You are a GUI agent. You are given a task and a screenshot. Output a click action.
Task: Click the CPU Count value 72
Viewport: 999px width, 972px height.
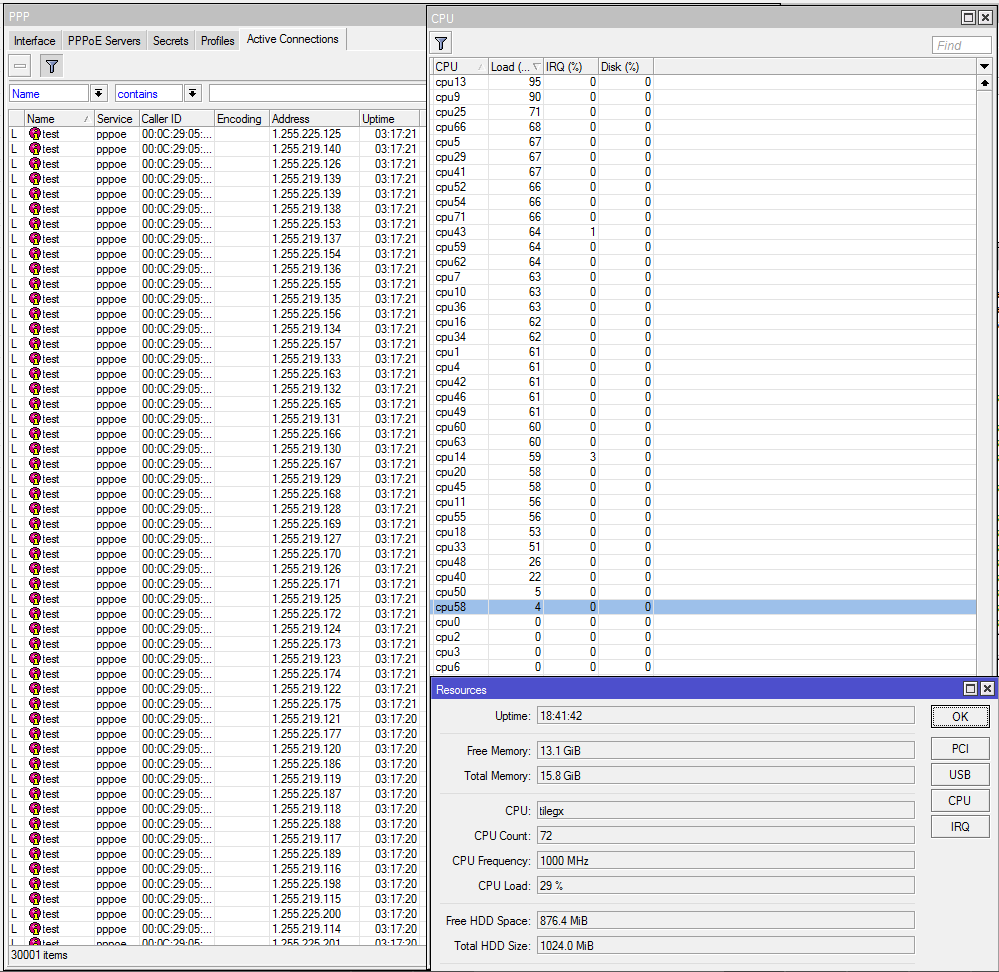[726, 836]
